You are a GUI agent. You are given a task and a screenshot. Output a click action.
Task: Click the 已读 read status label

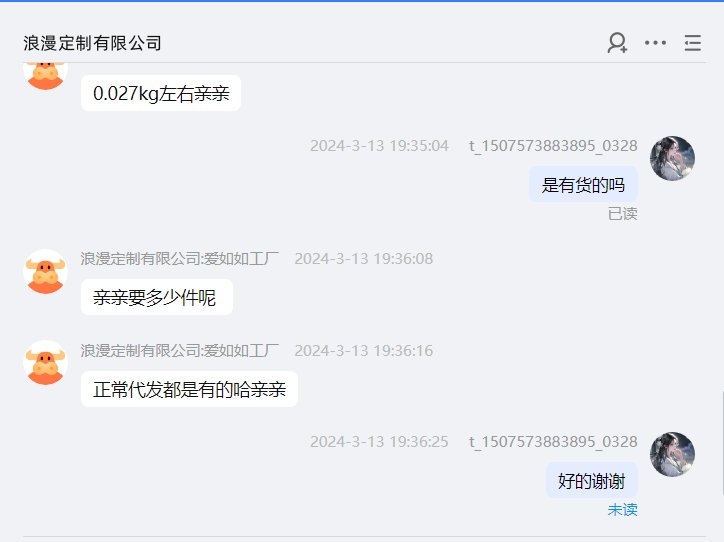pyautogui.click(x=622, y=214)
